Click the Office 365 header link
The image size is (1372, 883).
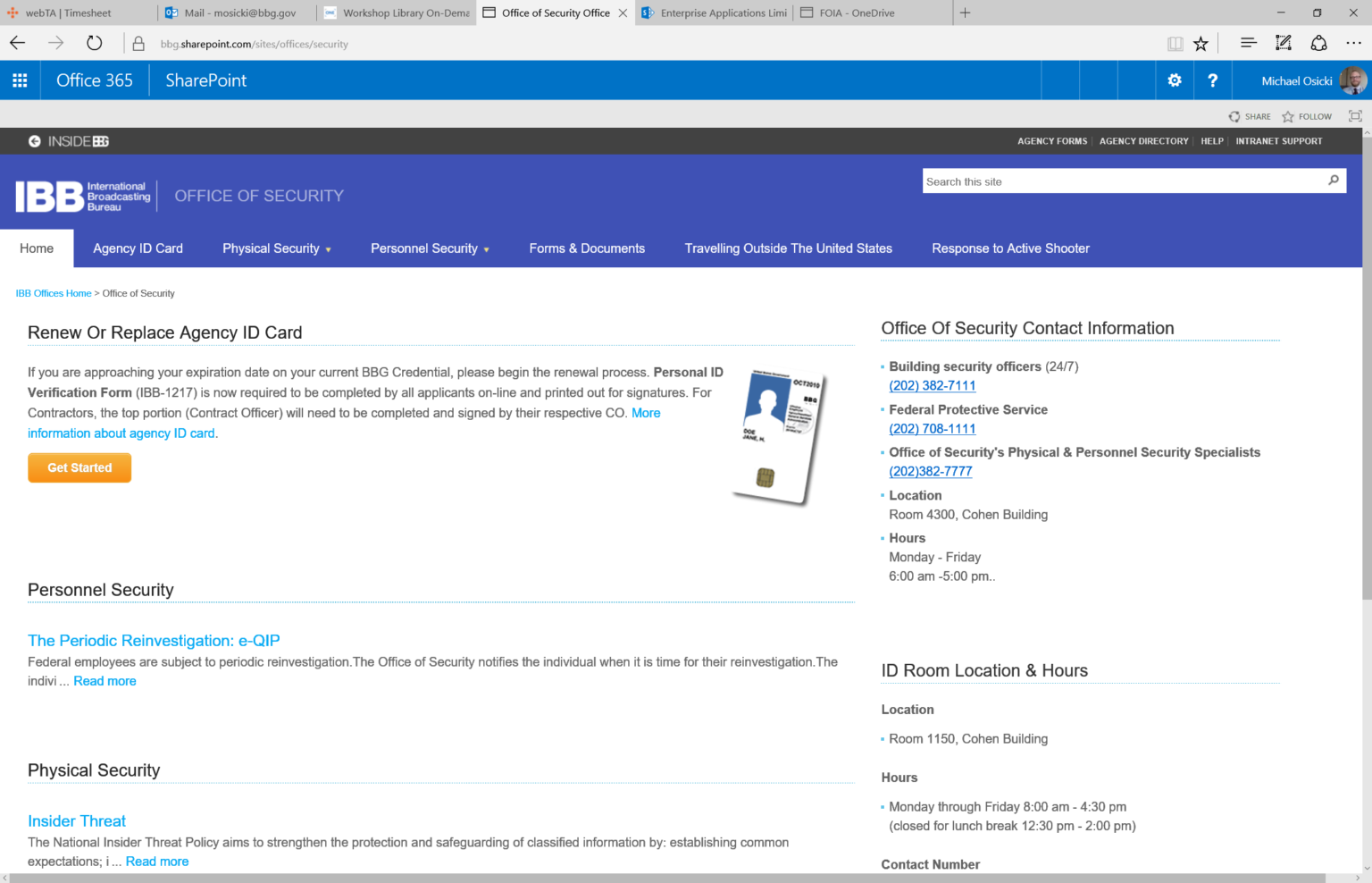coord(95,80)
